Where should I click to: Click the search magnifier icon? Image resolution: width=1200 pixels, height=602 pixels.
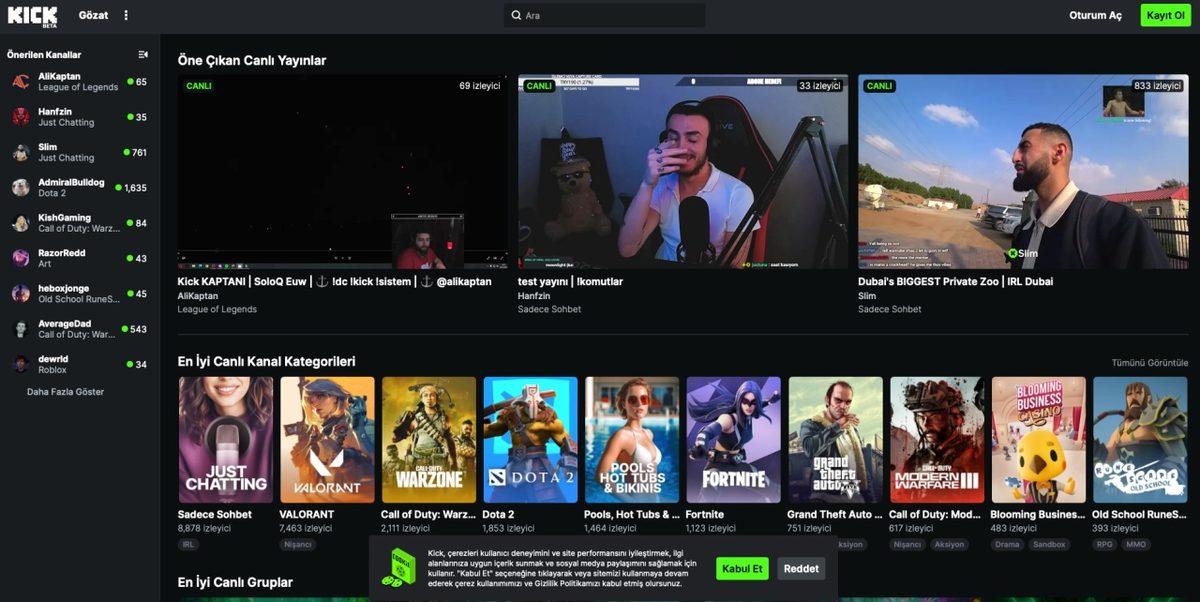515,15
